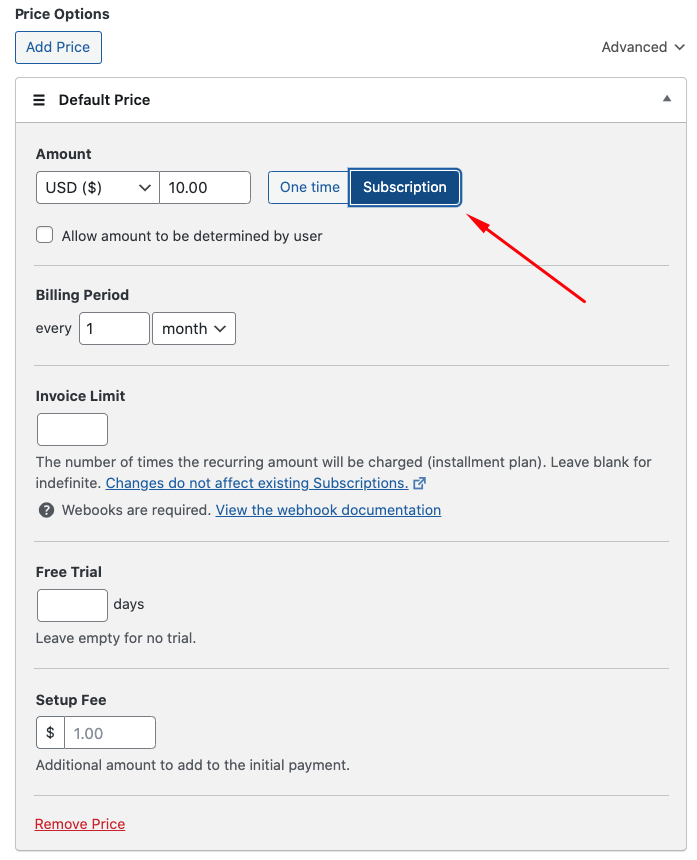Viewport: 697px width, 860px height.
Task: Click the Remove Price link
Action: (80, 824)
